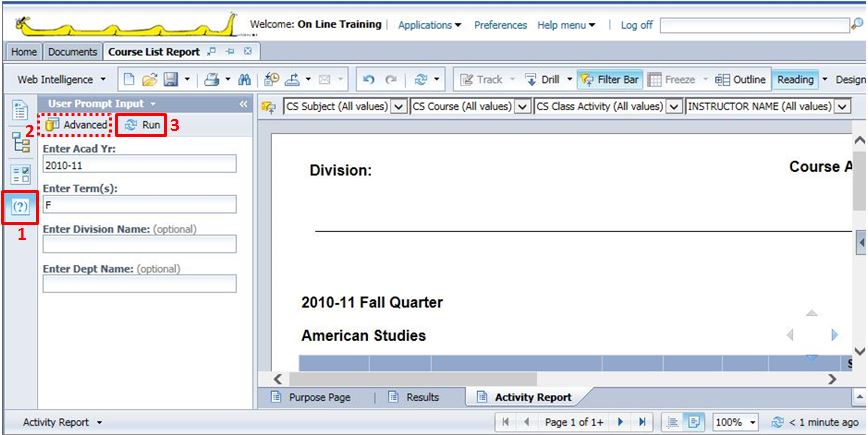This screenshot has width=868, height=435.
Task: Collapse the left panel chevrons
Action: (x=243, y=104)
